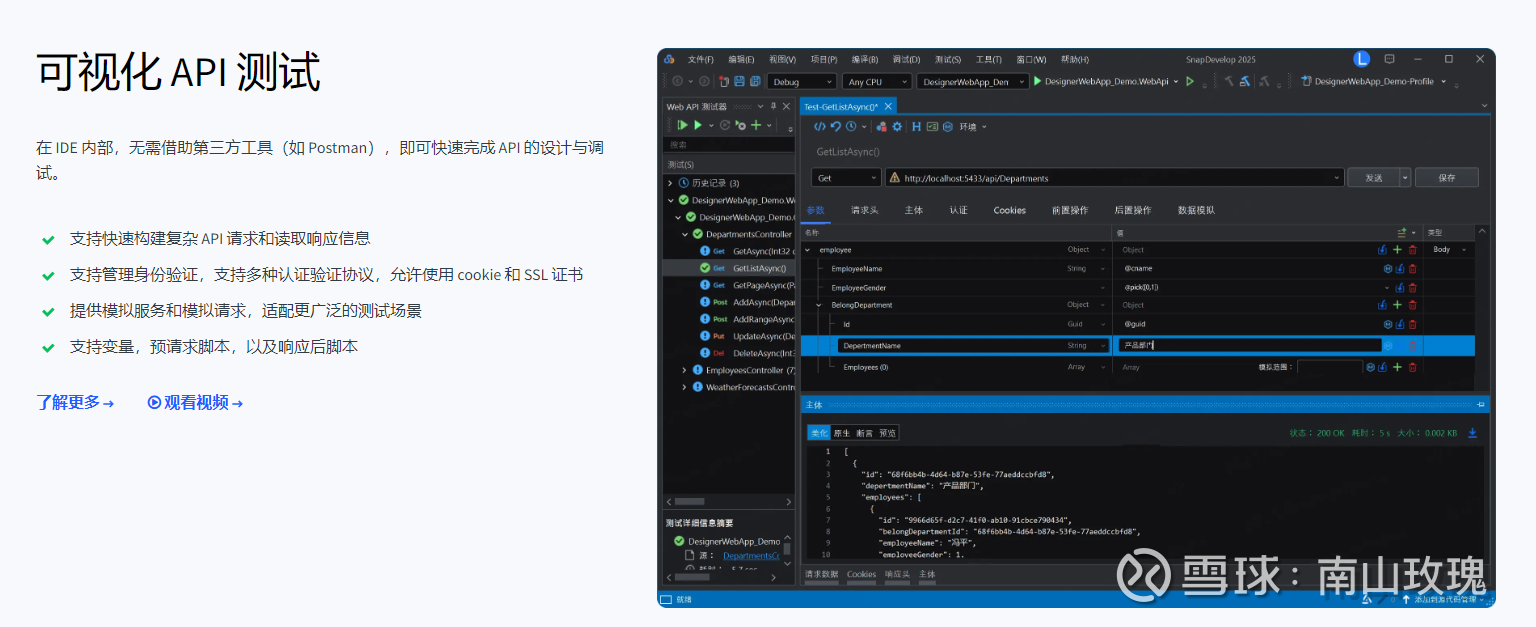This screenshot has width=1536, height=627.
Task: Open the Debug configuration dropdown
Action: coord(801,81)
